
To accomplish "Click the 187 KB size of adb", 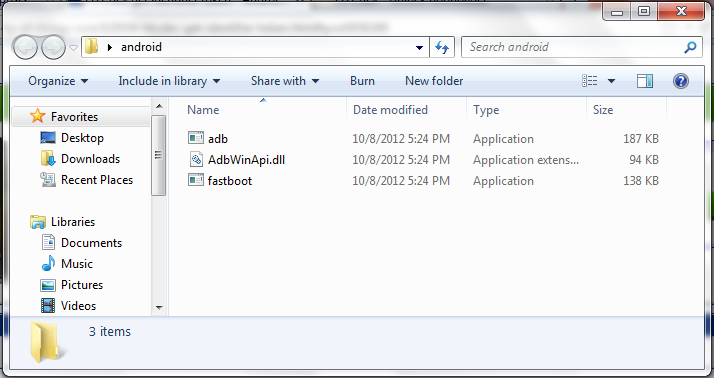I will (x=641, y=139).
